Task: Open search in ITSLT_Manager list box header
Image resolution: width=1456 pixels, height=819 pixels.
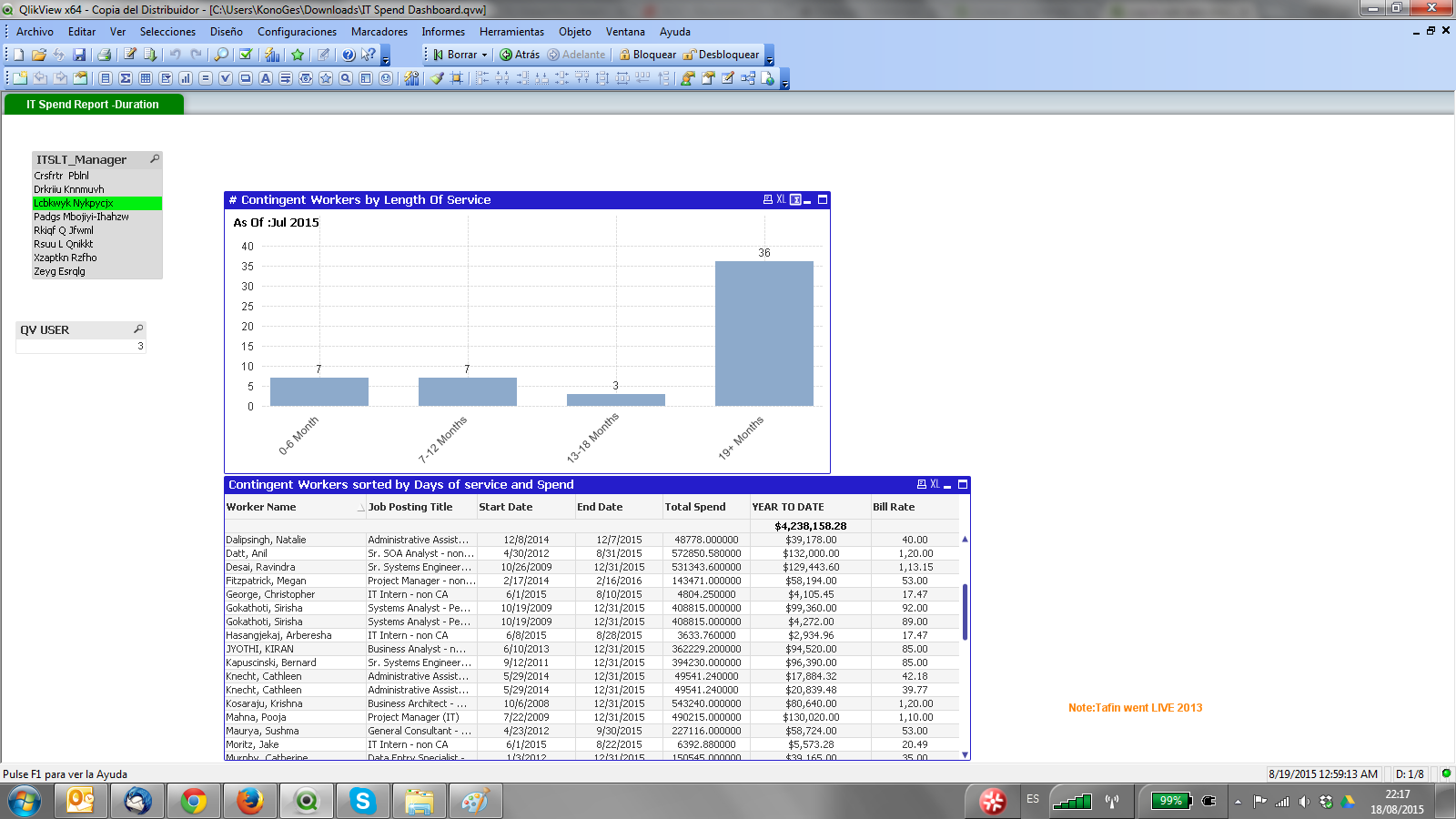Action: 155,159
